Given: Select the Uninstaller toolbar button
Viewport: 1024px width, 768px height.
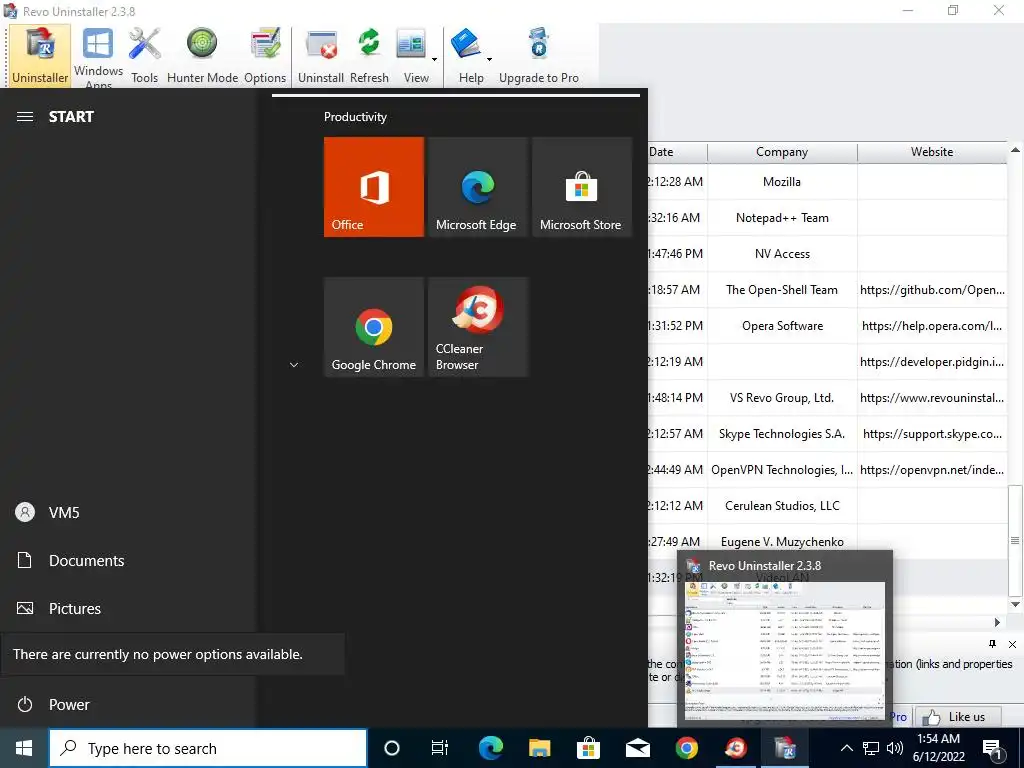Looking at the screenshot, I should coord(40,56).
